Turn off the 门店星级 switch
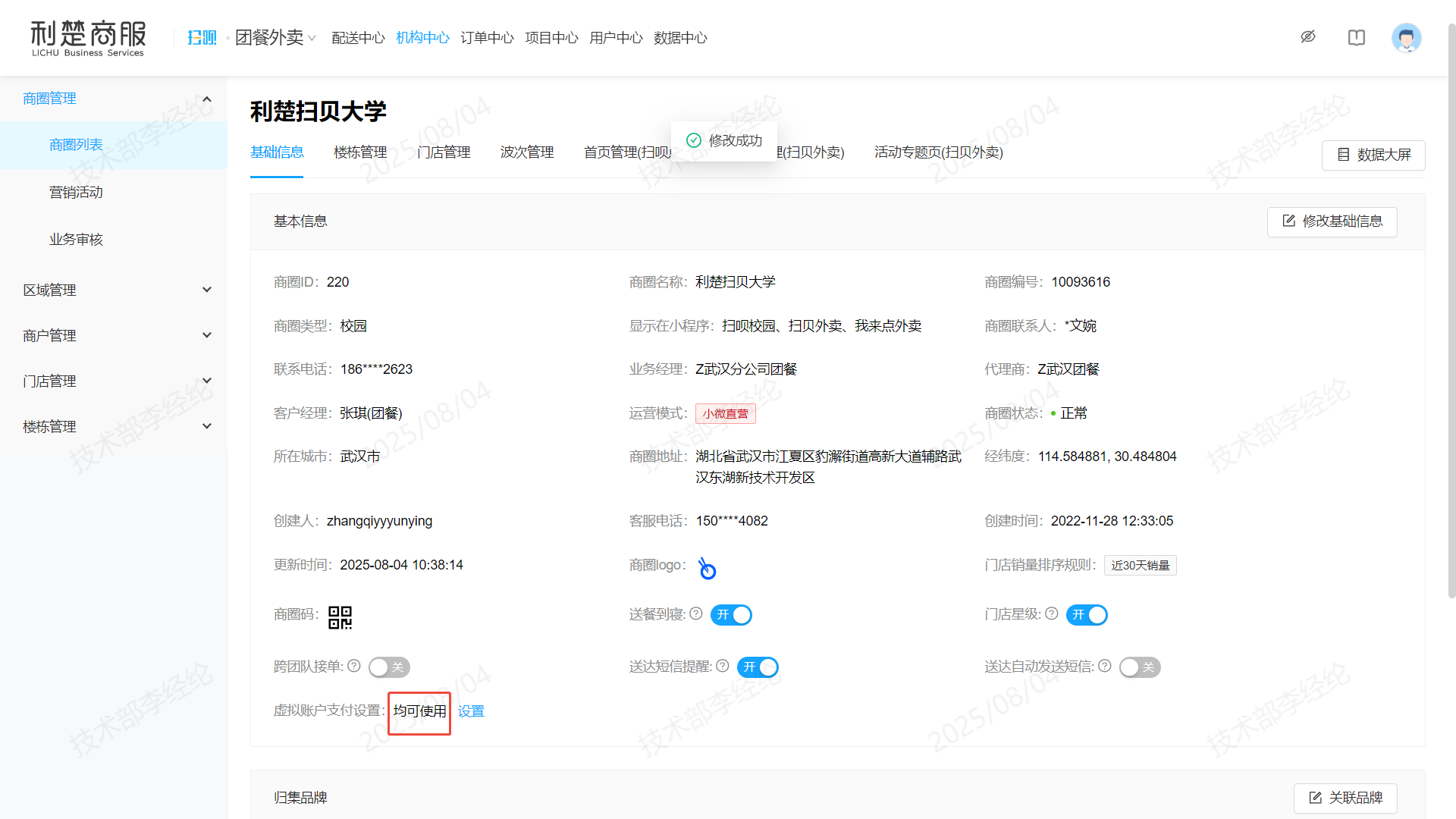 (1087, 615)
